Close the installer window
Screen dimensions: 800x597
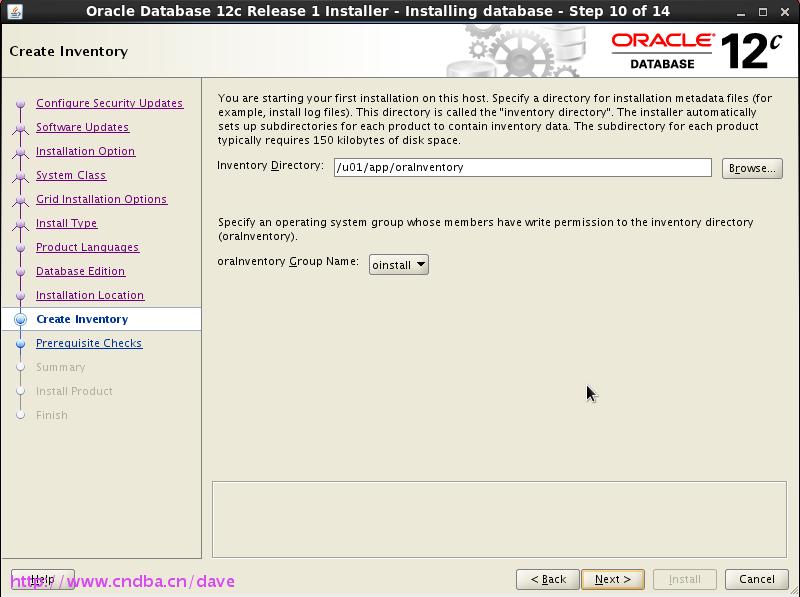(785, 12)
